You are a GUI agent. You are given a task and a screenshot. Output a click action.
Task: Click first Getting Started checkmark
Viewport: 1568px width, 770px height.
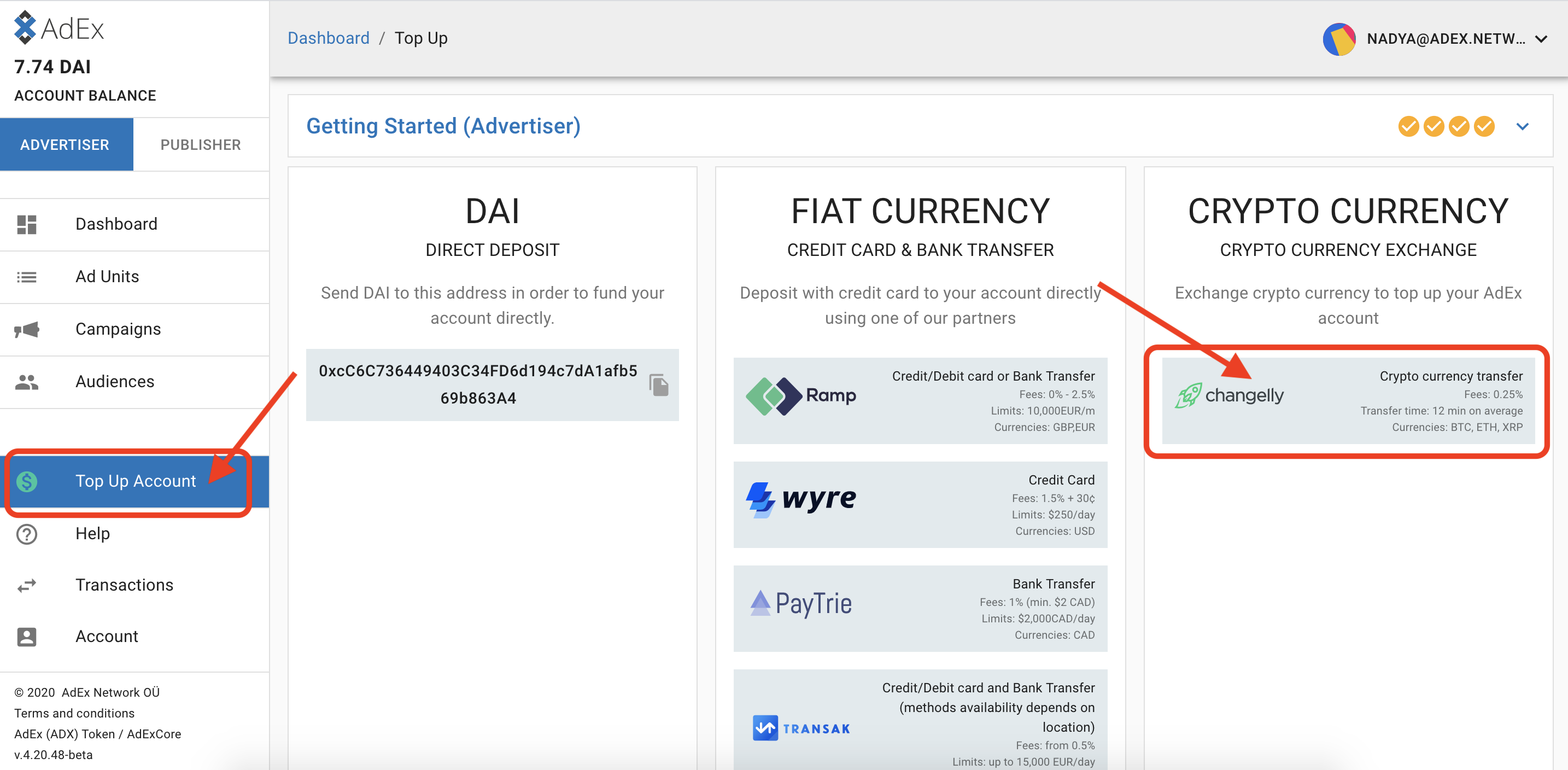pyautogui.click(x=1408, y=127)
